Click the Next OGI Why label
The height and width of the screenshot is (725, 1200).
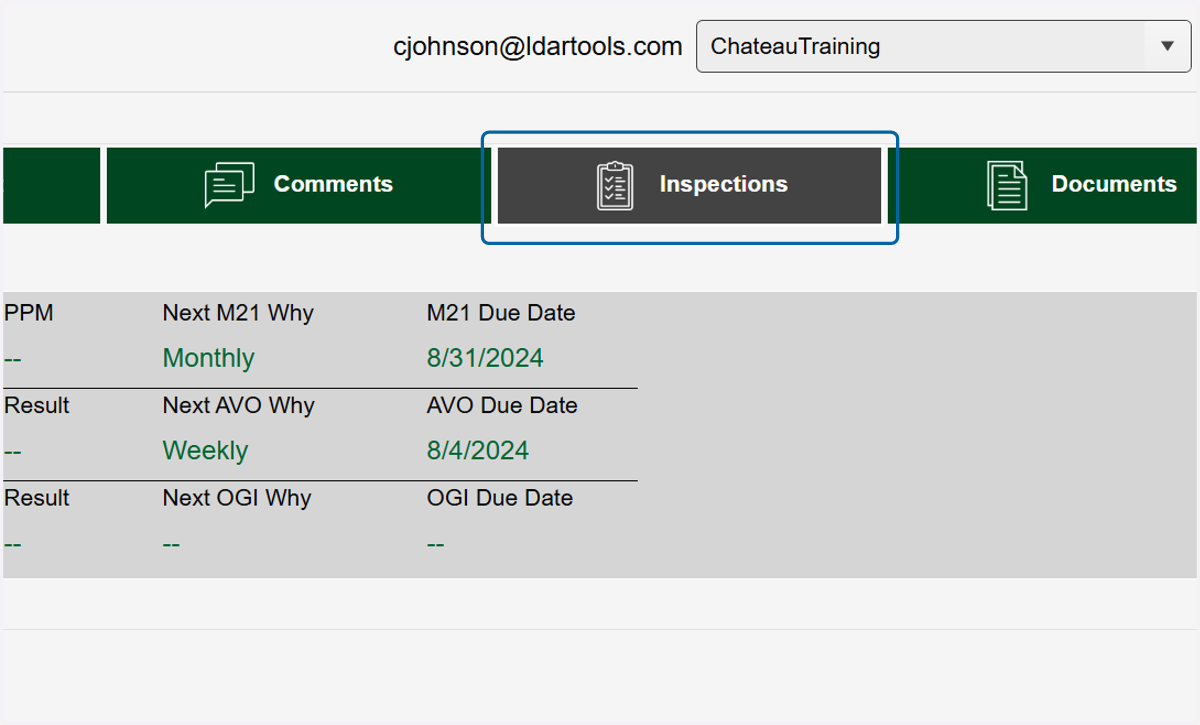point(237,498)
